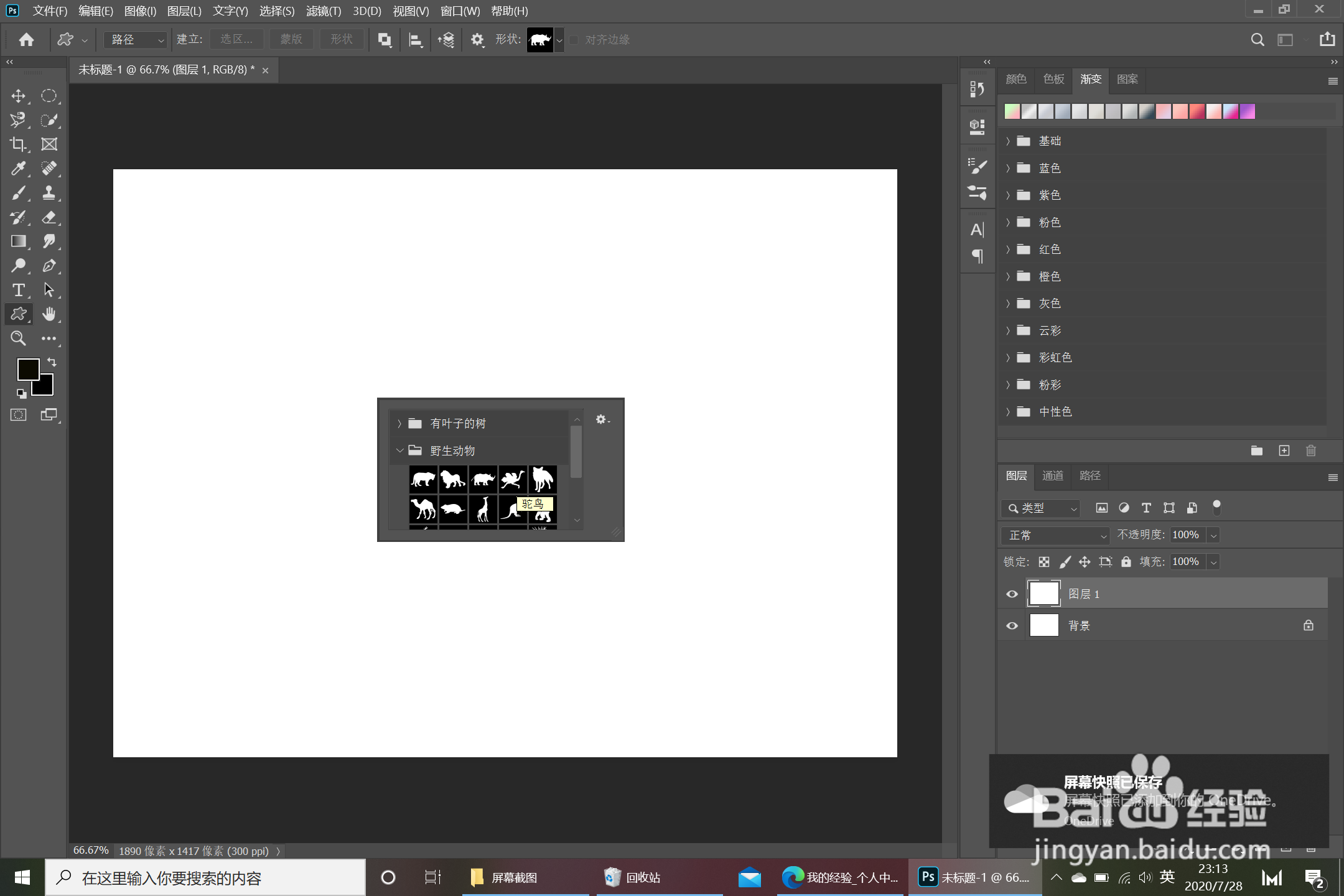Click the Zoom tool
Viewport: 1344px width, 896px height.
18,338
